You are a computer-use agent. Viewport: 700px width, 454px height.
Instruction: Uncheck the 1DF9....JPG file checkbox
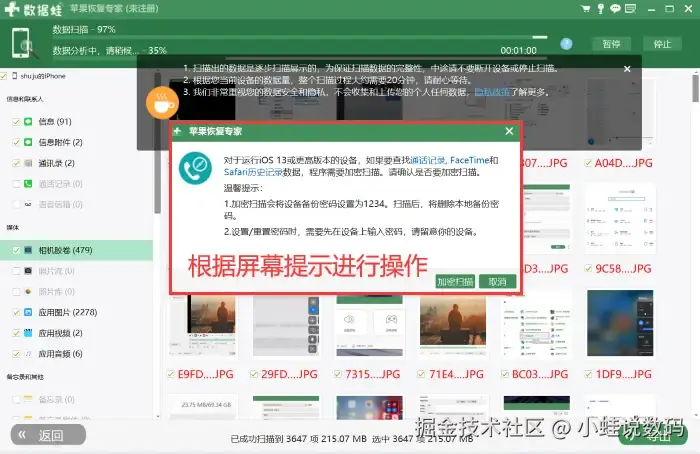[588, 374]
